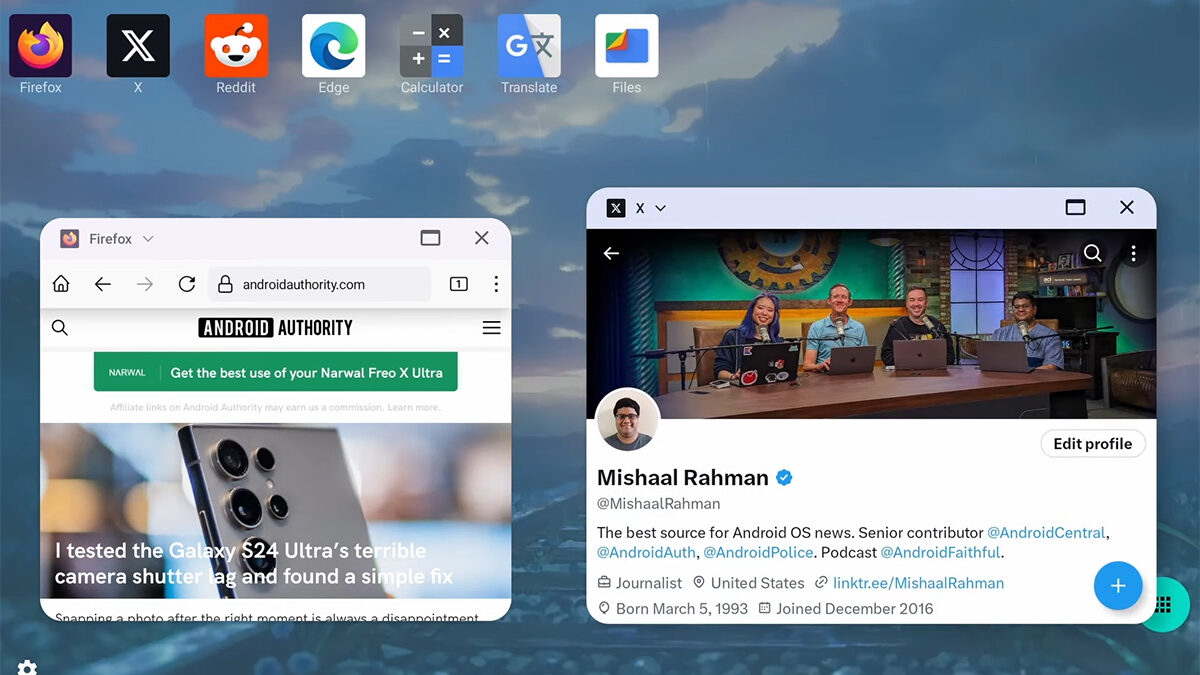Open the app drawer grid button

point(1164,605)
